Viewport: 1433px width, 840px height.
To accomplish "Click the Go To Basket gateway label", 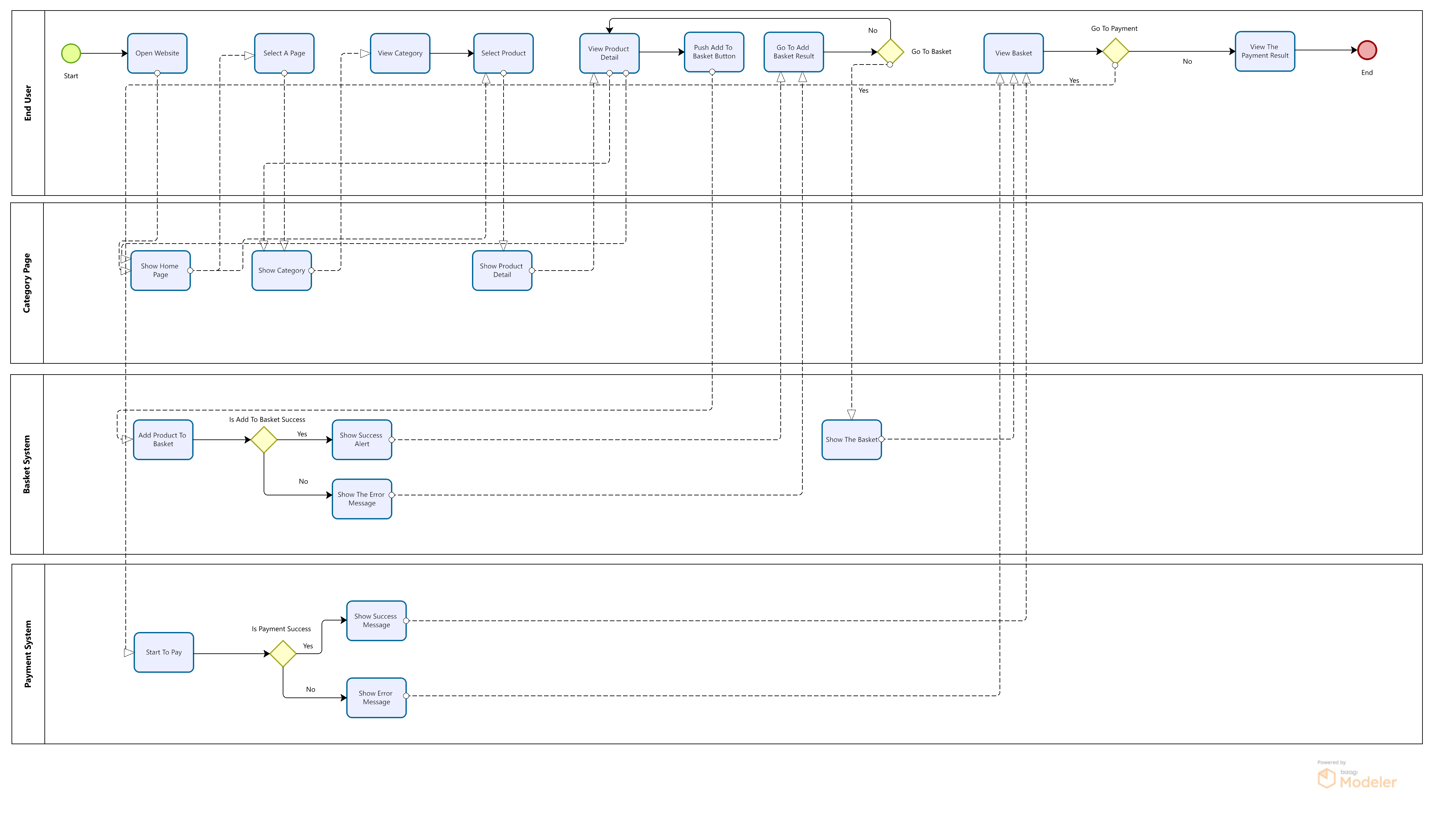I will pyautogui.click(x=931, y=52).
